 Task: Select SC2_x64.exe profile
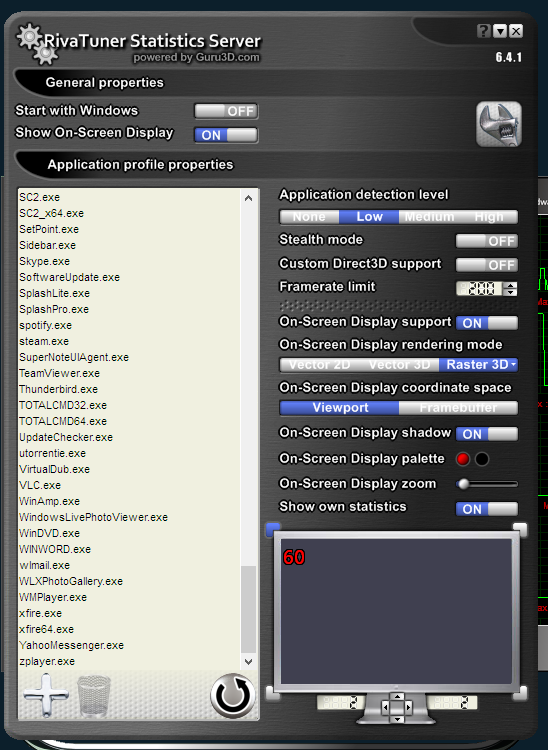[x=51, y=213]
